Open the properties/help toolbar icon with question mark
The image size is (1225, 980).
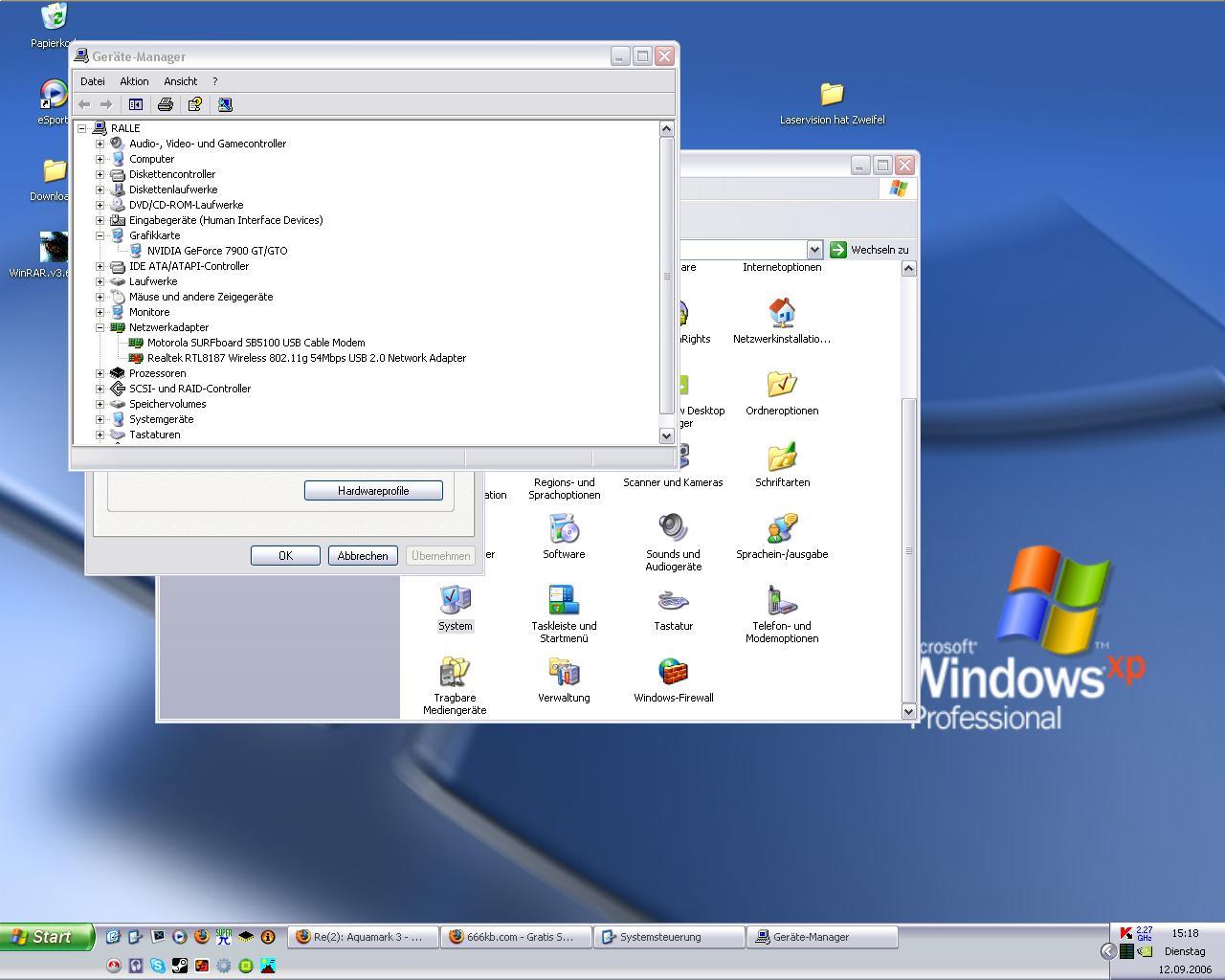(194, 104)
